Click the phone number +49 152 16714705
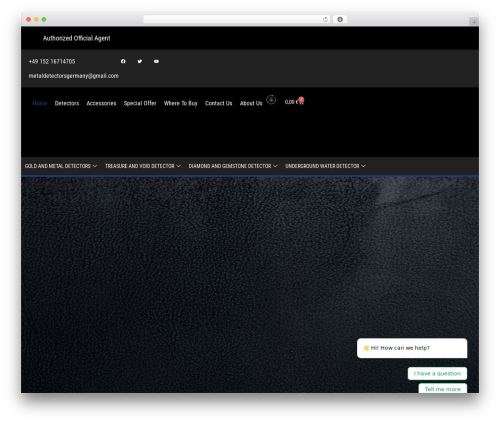 (x=52, y=62)
